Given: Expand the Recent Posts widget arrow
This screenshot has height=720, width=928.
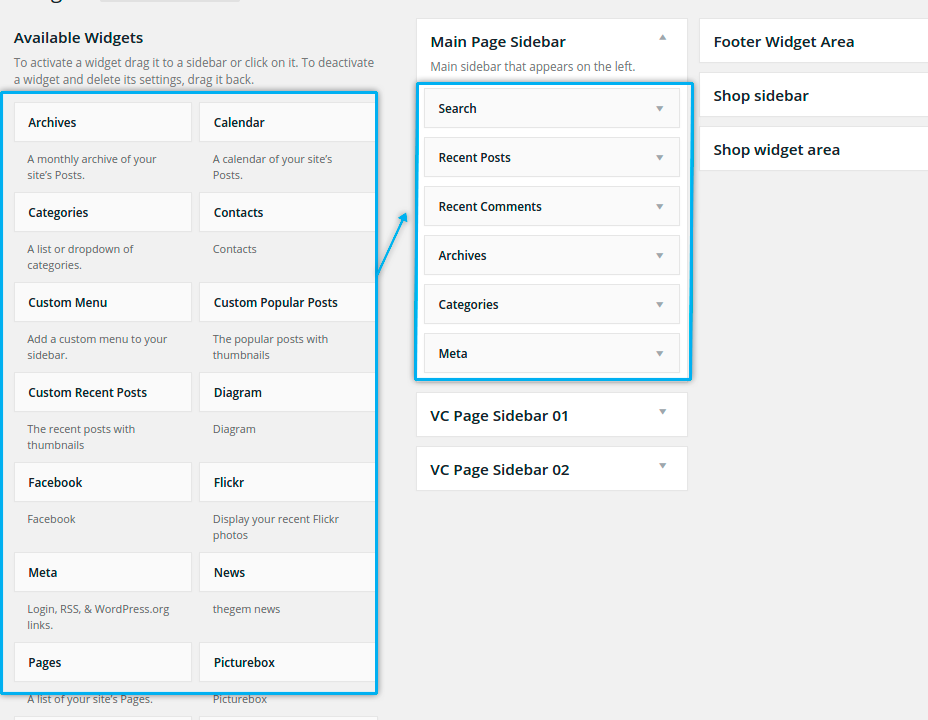Looking at the screenshot, I should click(659, 157).
